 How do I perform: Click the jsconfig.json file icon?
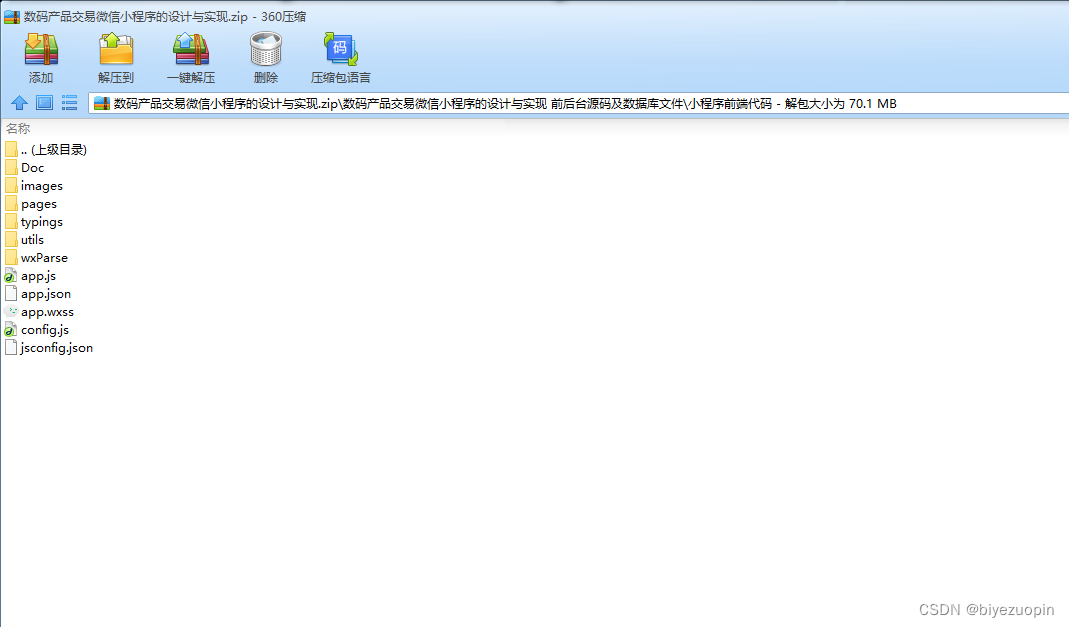11,348
